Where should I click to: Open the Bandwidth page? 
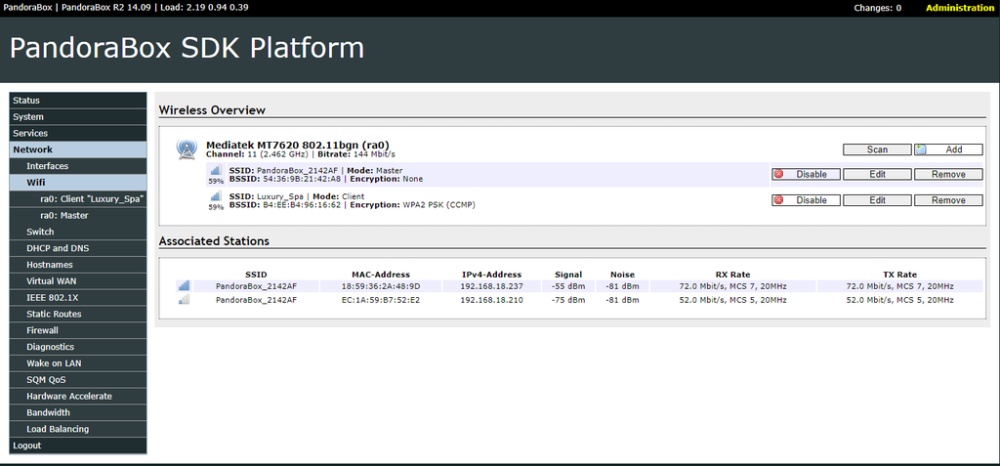[78, 412]
